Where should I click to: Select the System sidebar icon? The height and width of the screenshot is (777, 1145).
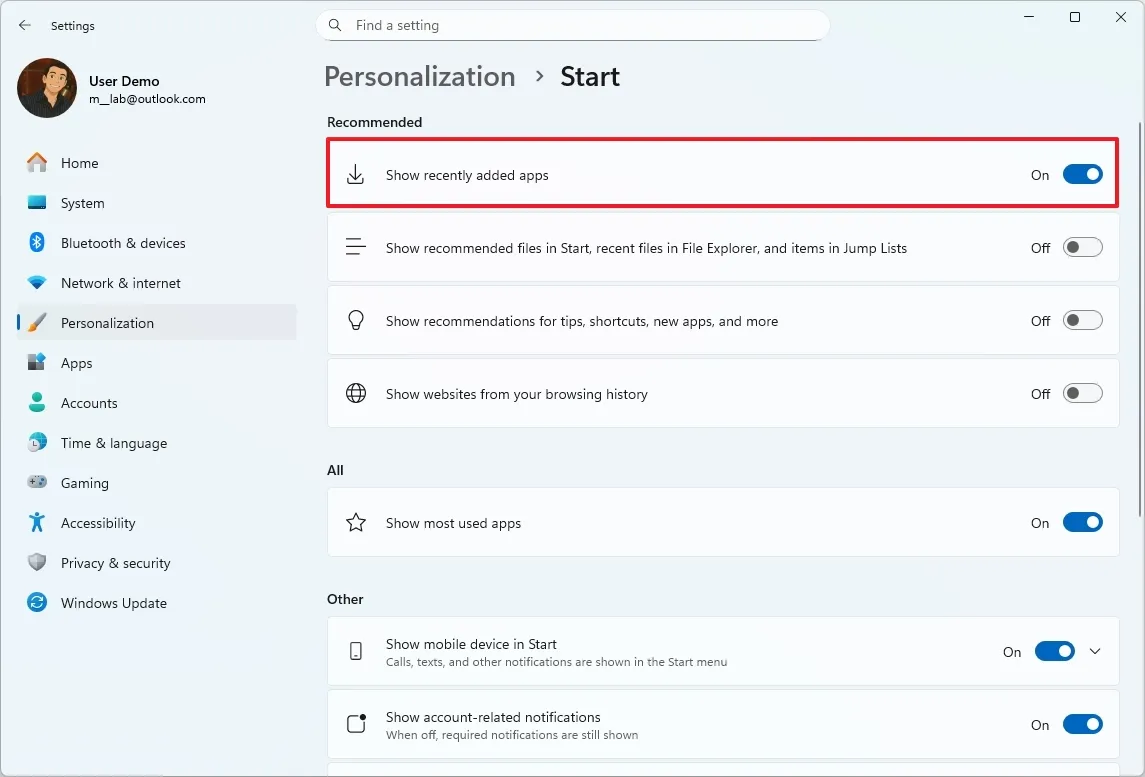pos(36,202)
